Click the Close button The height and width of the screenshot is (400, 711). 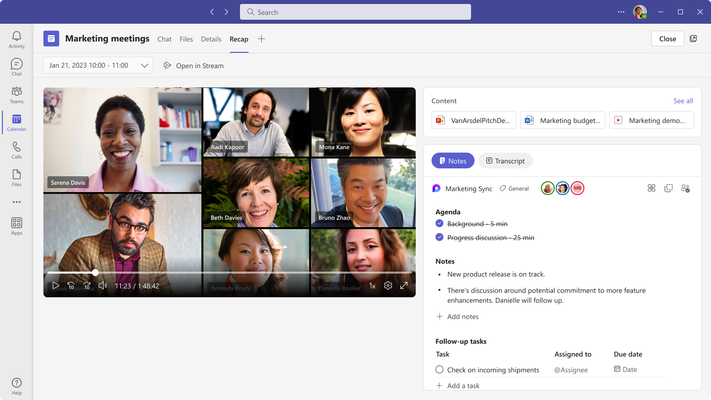point(667,39)
